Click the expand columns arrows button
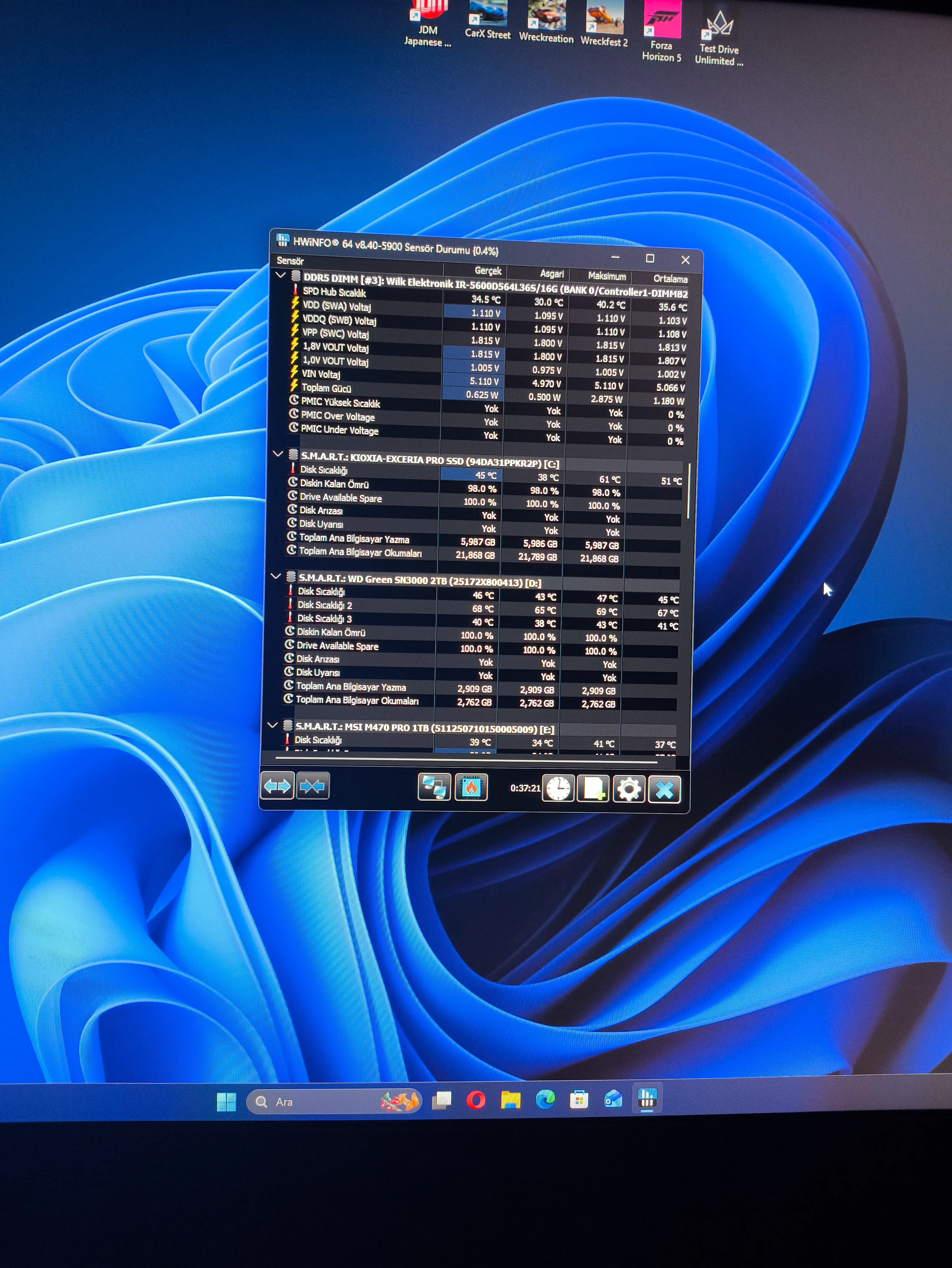Viewport: 952px width, 1268px height. [277, 786]
